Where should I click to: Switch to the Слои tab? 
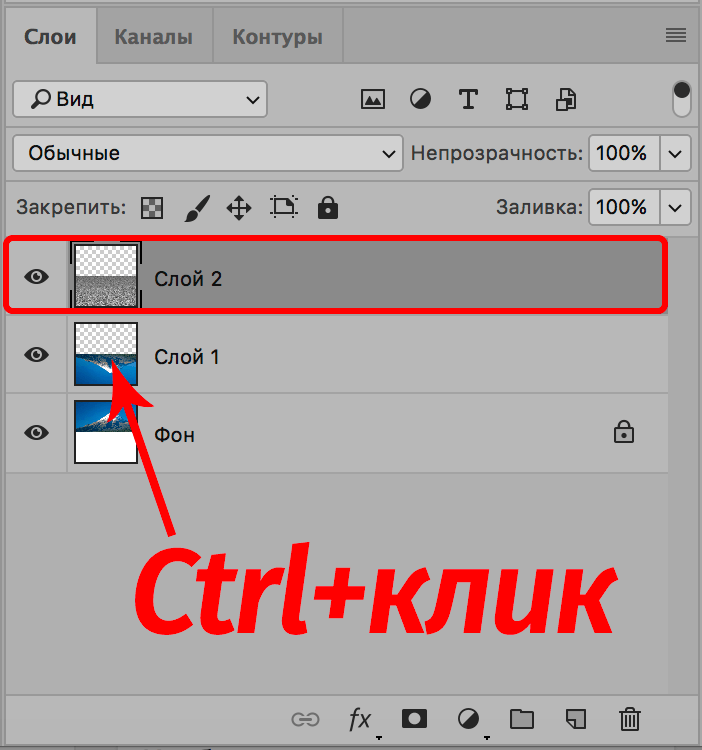[x=50, y=37]
